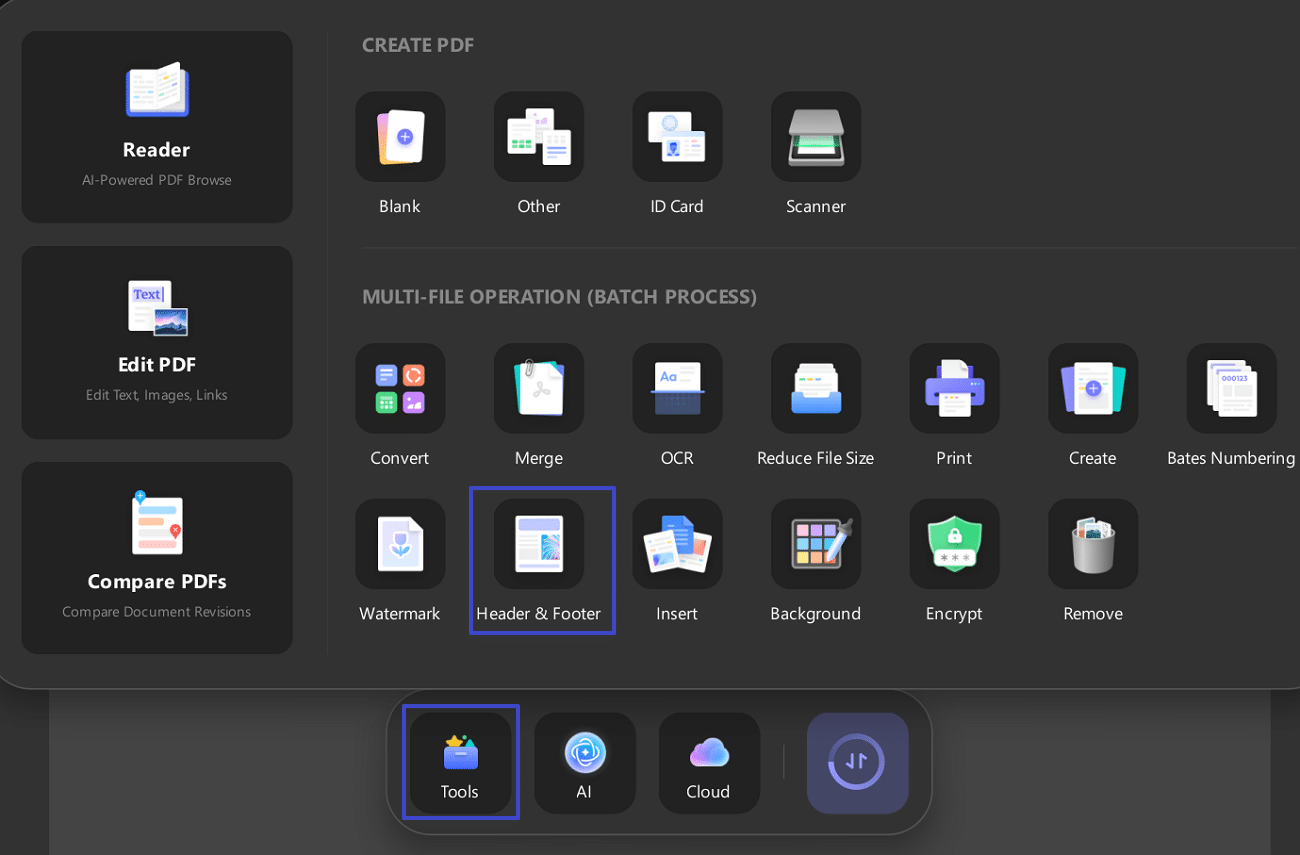Click the Edit PDF card

tap(157, 342)
